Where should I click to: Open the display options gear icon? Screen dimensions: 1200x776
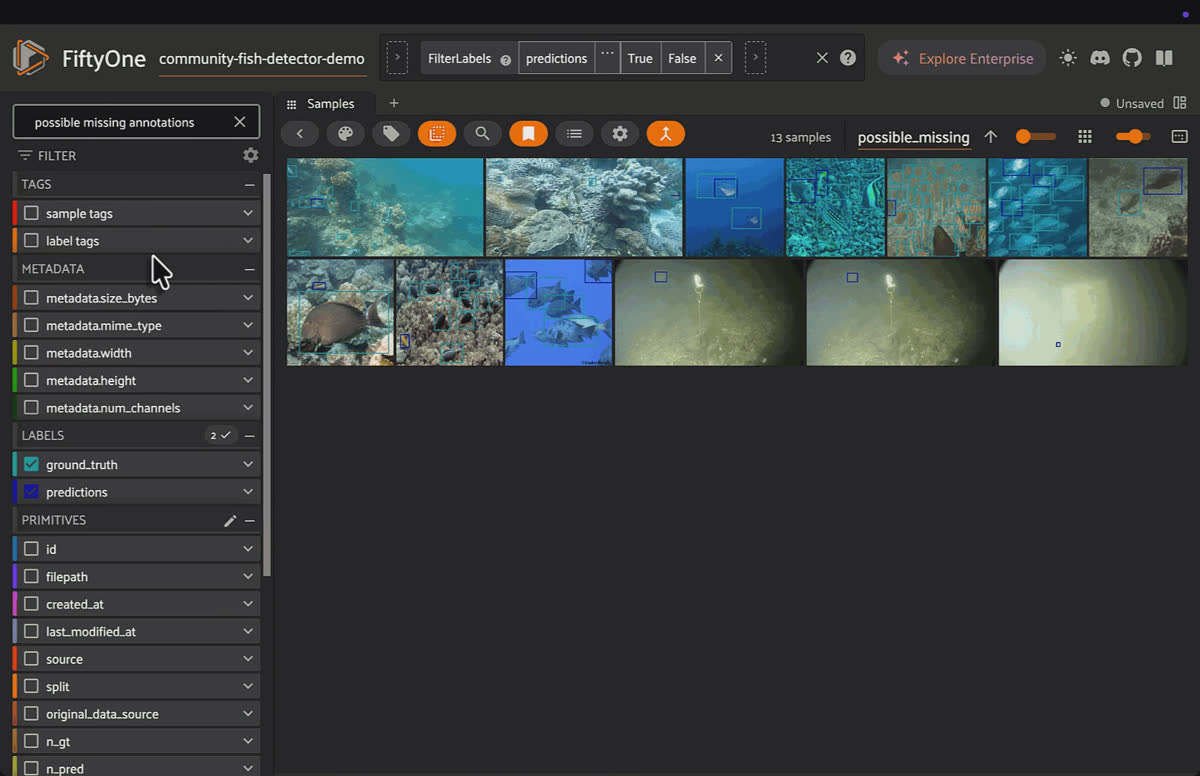(x=620, y=134)
